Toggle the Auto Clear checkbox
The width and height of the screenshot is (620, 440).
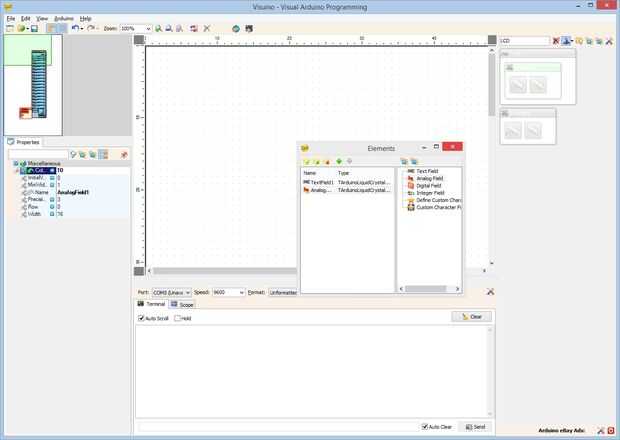pyautogui.click(x=425, y=427)
